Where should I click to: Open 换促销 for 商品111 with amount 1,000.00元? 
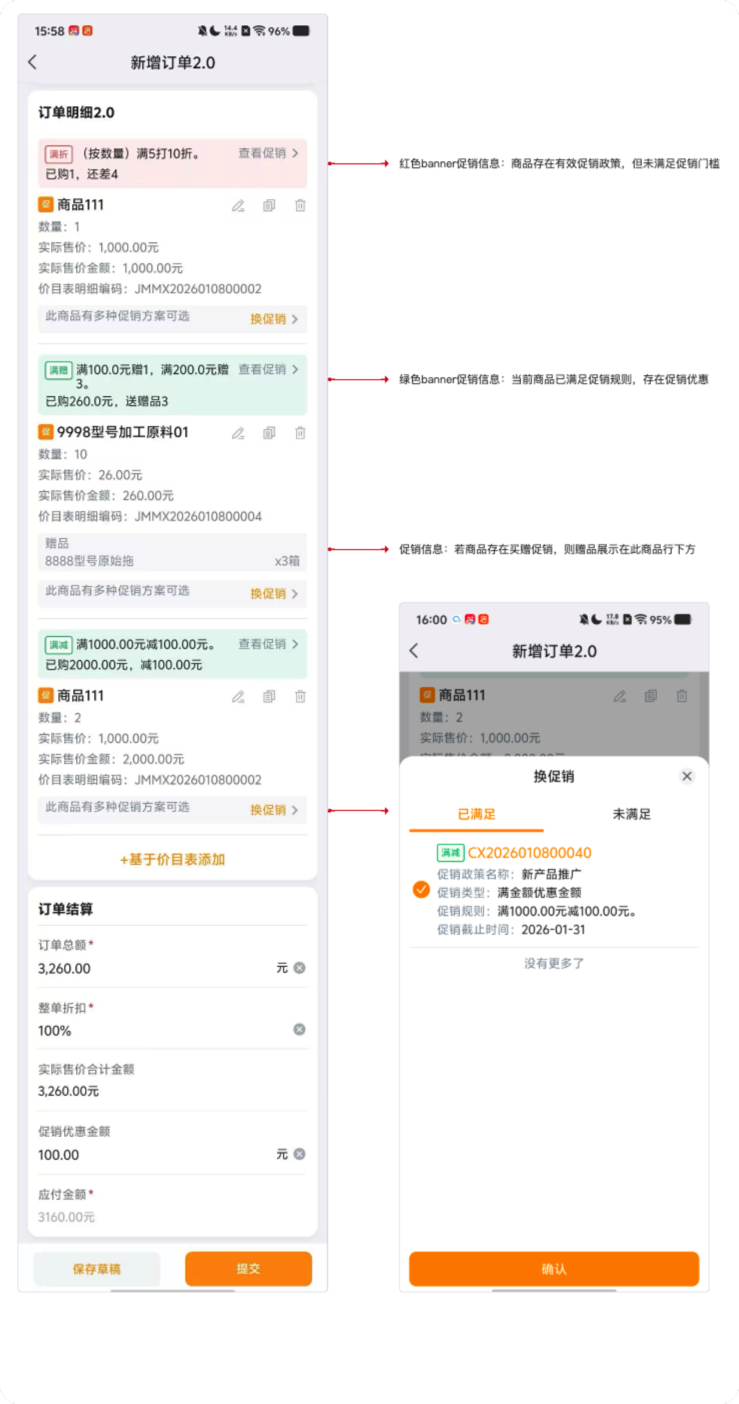[x=274, y=320]
